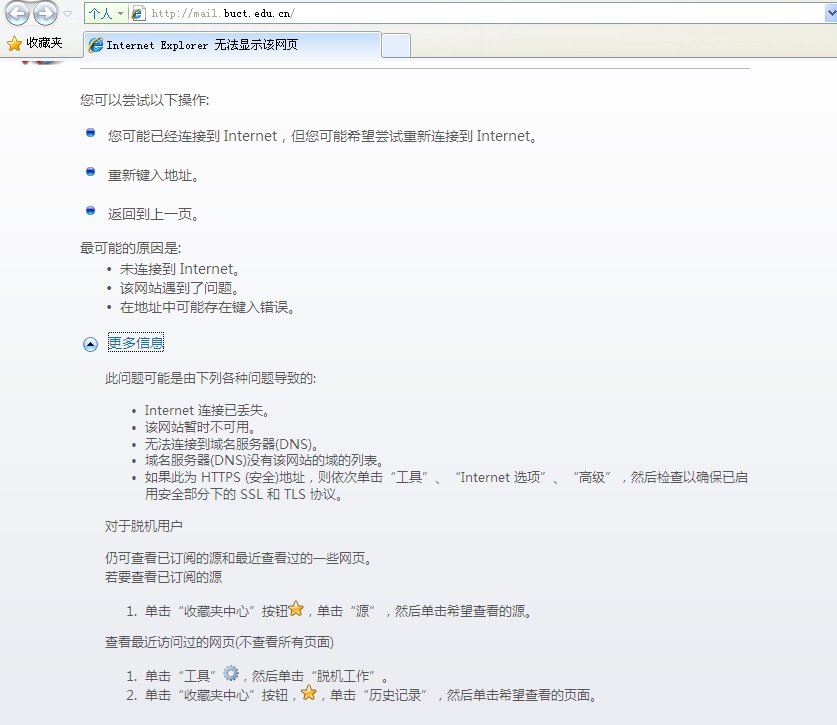
Task: Focus the mail.buct.edu.cn address field
Action: [450, 14]
